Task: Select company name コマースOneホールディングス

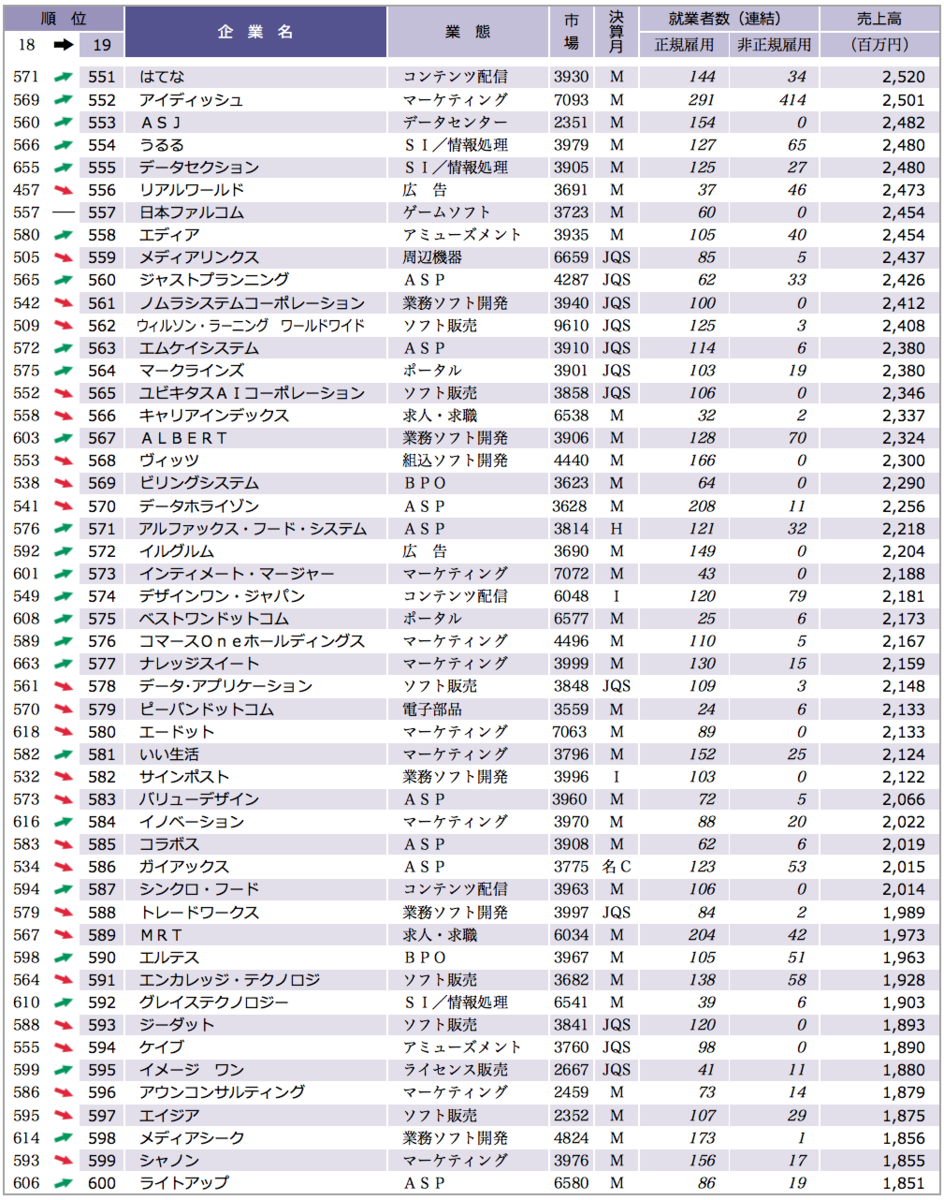Action: 253,642
